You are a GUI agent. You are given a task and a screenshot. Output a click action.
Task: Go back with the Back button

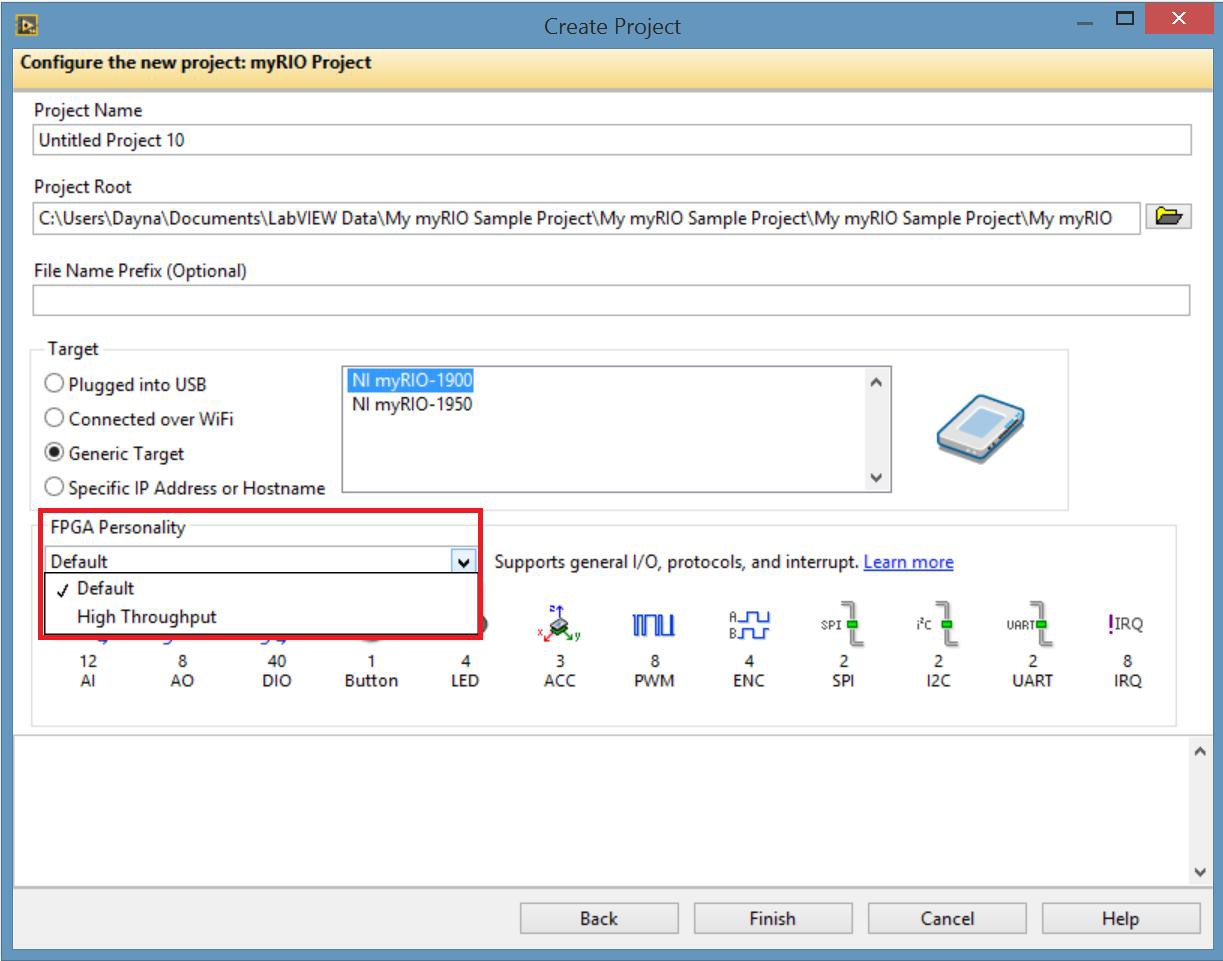point(598,918)
